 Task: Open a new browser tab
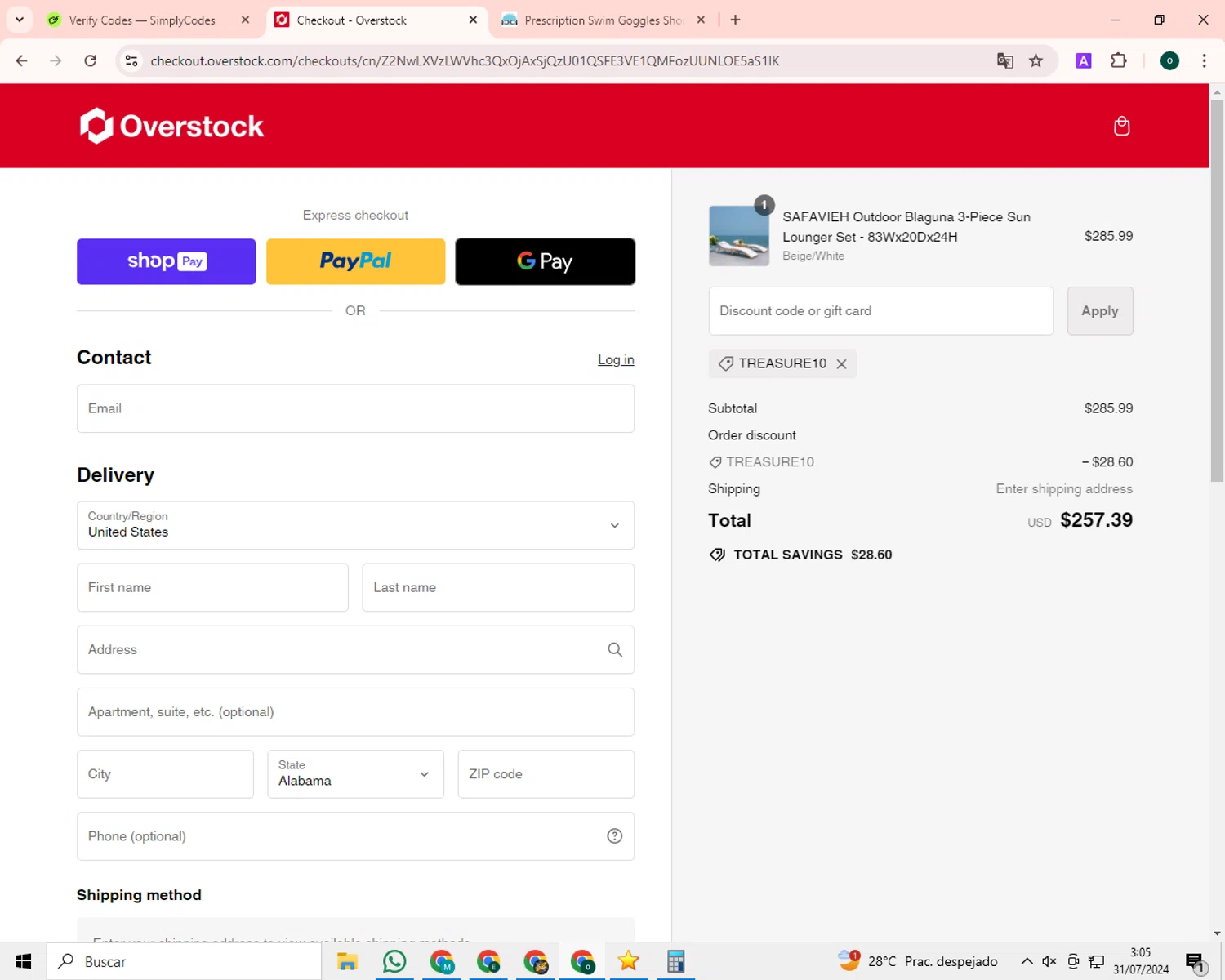pos(735,20)
